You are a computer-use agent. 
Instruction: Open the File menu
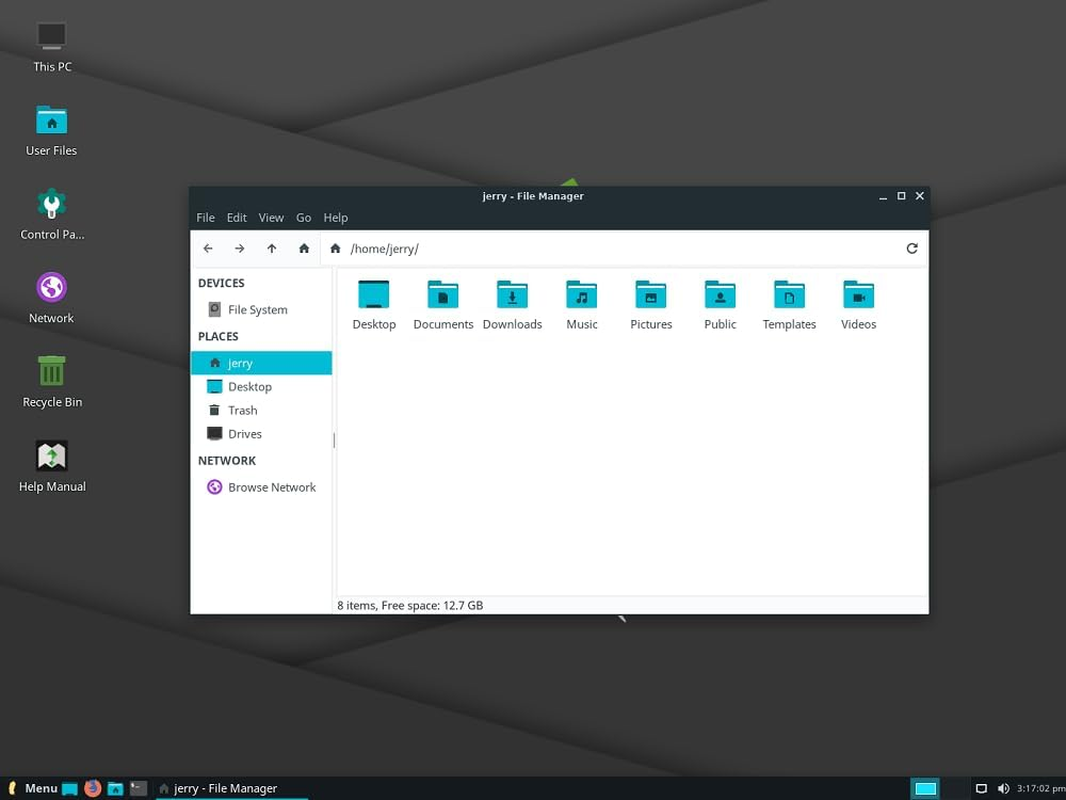coord(205,217)
